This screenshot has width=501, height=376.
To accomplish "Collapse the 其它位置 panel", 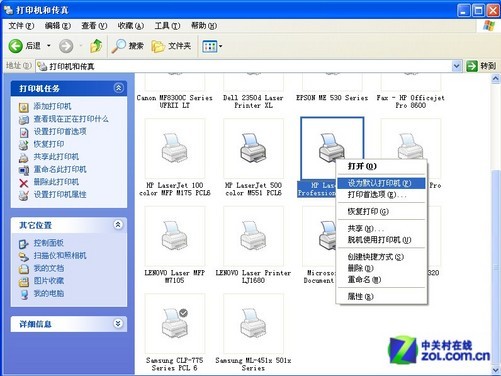I will [118, 225].
